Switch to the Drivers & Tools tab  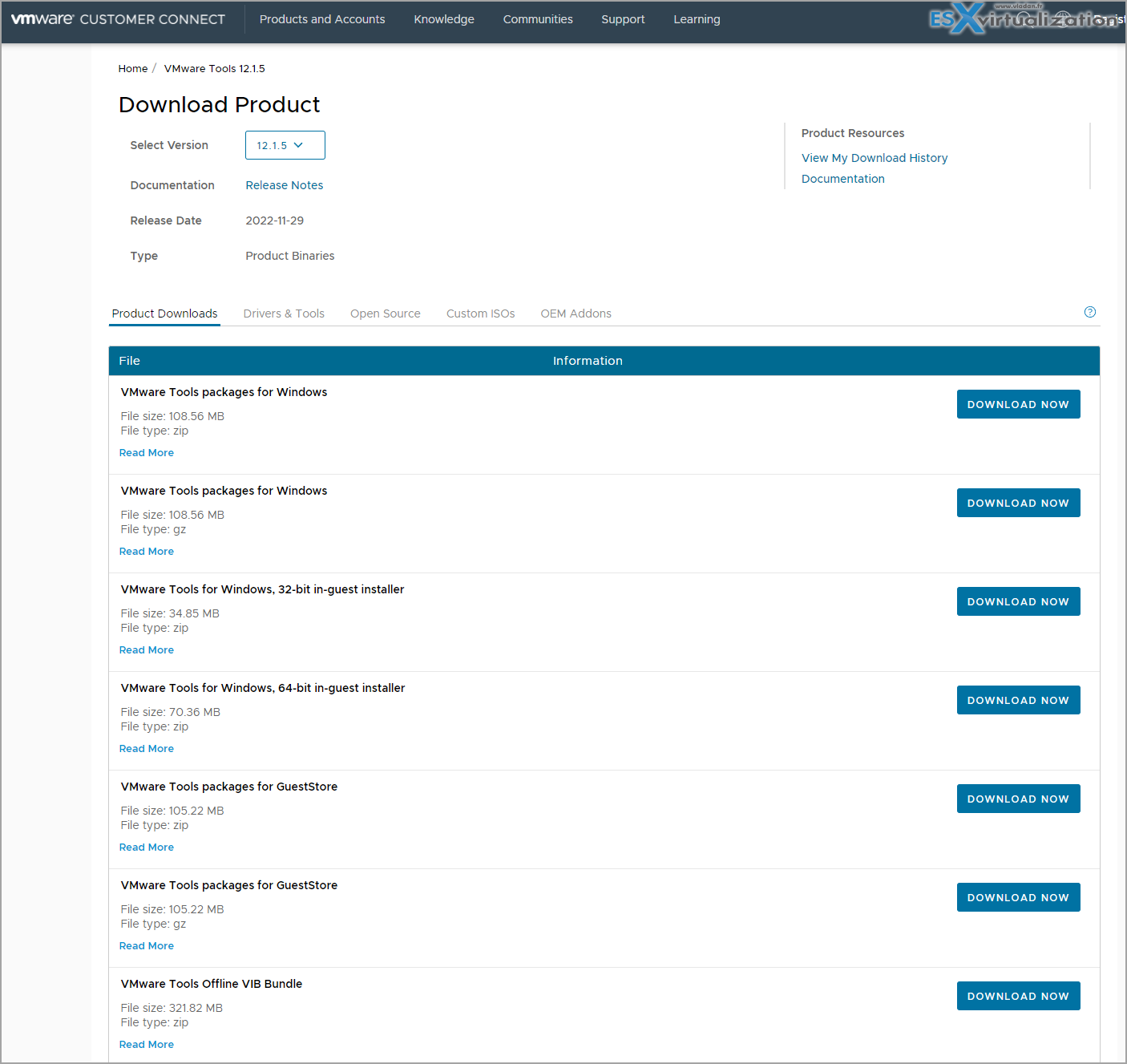(x=284, y=314)
